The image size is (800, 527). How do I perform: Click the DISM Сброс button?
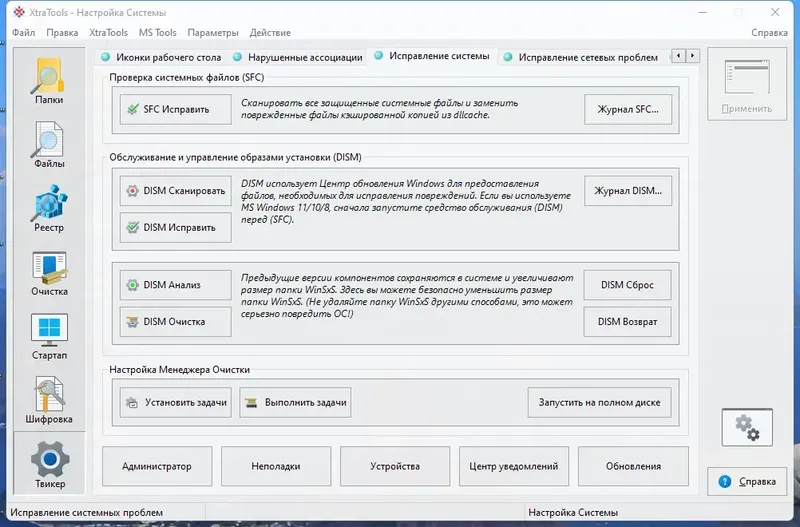(x=628, y=285)
